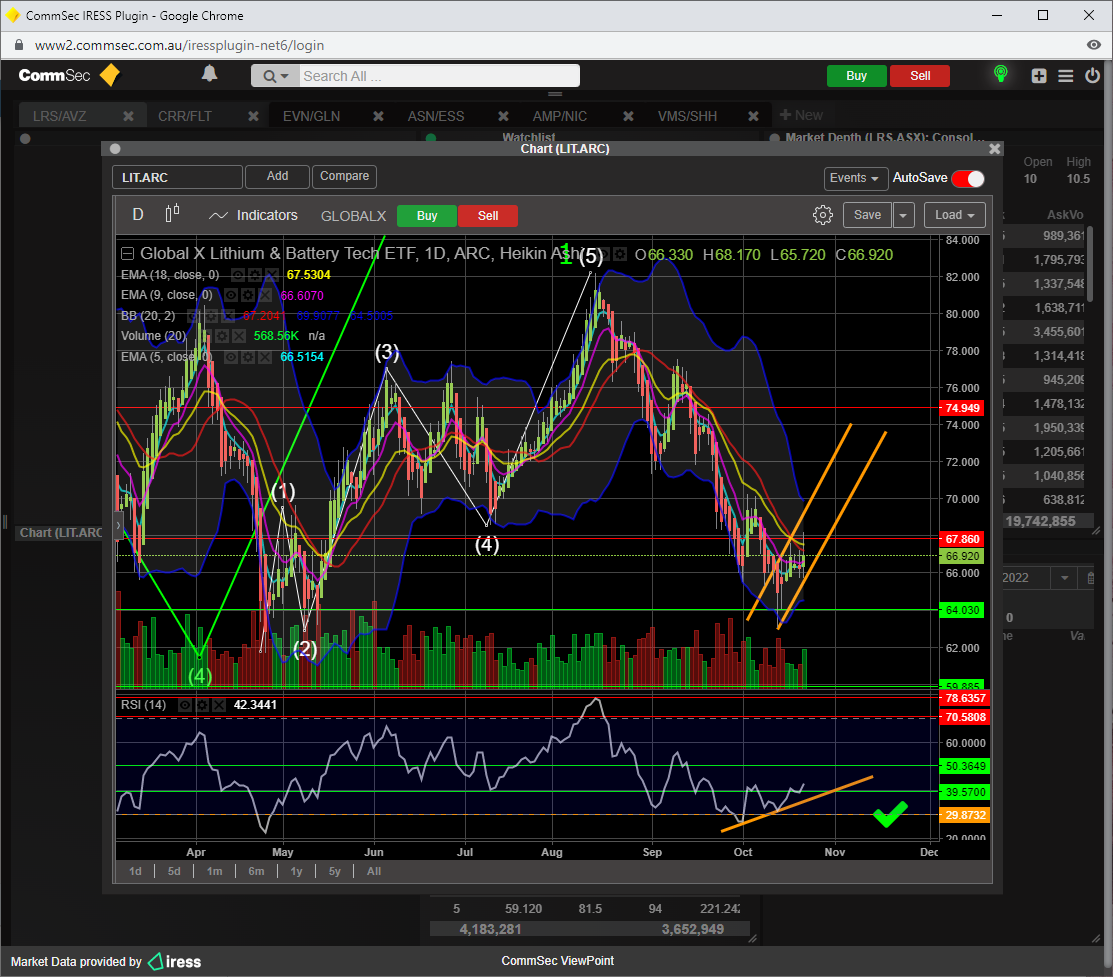Click the top bar green Buy button

tap(857, 76)
